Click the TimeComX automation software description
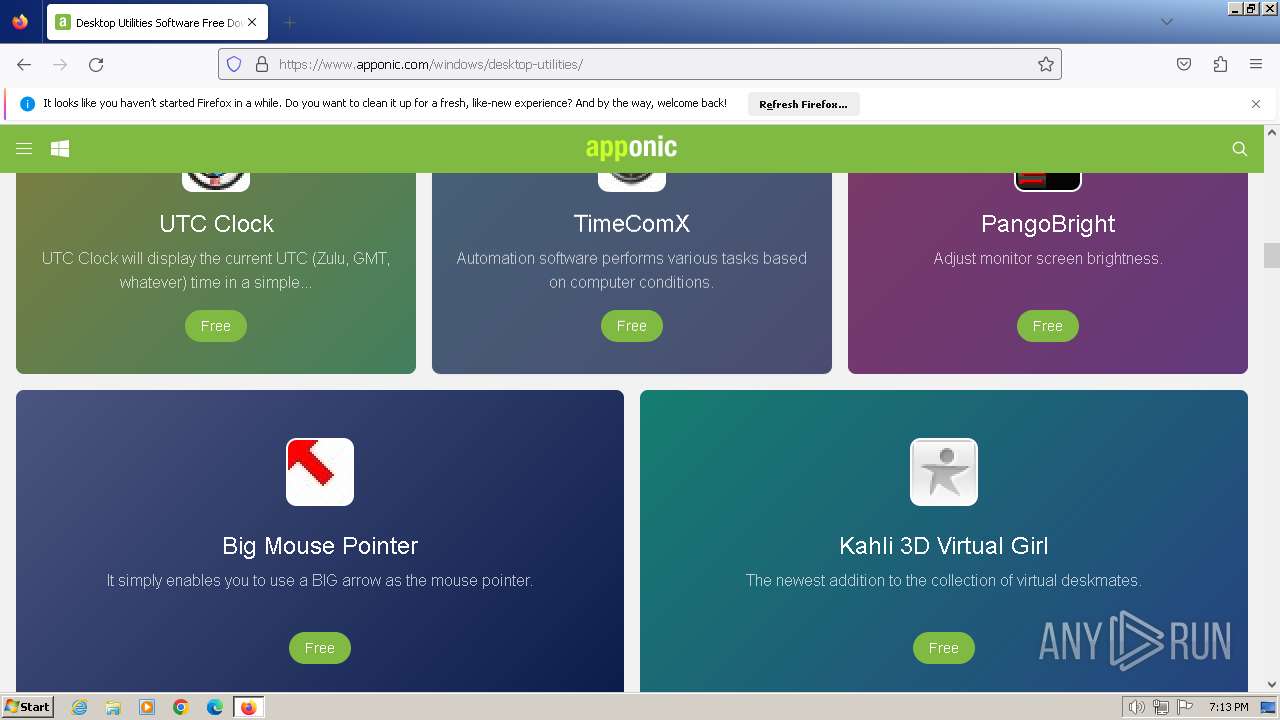Screen dimensions: 1280x720 632,270
